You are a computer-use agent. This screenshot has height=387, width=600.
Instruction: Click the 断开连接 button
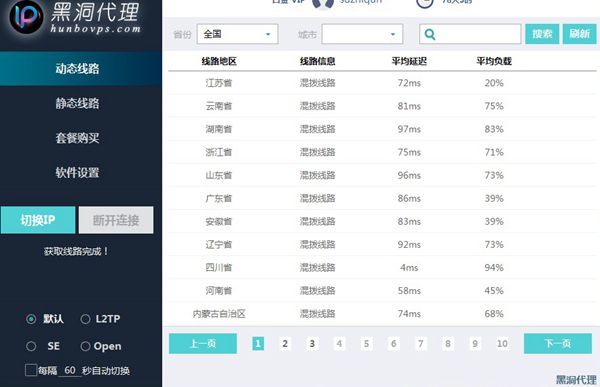coord(116,220)
